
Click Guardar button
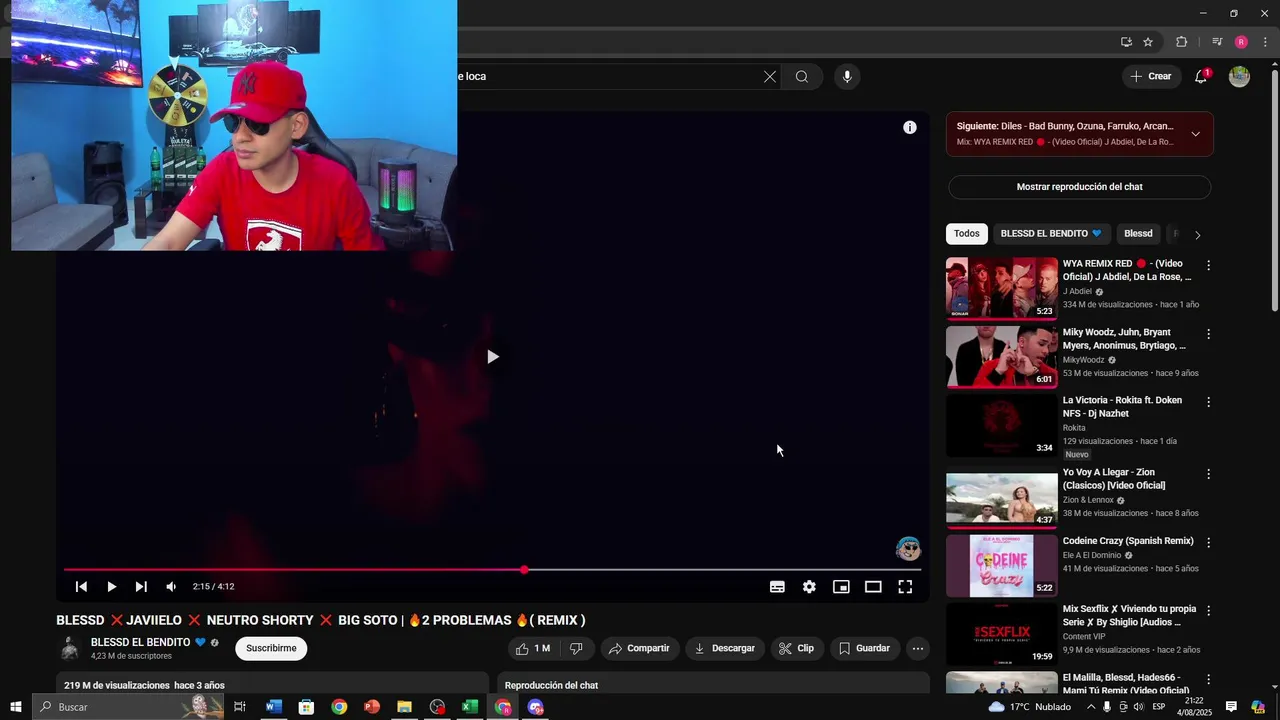865,648
